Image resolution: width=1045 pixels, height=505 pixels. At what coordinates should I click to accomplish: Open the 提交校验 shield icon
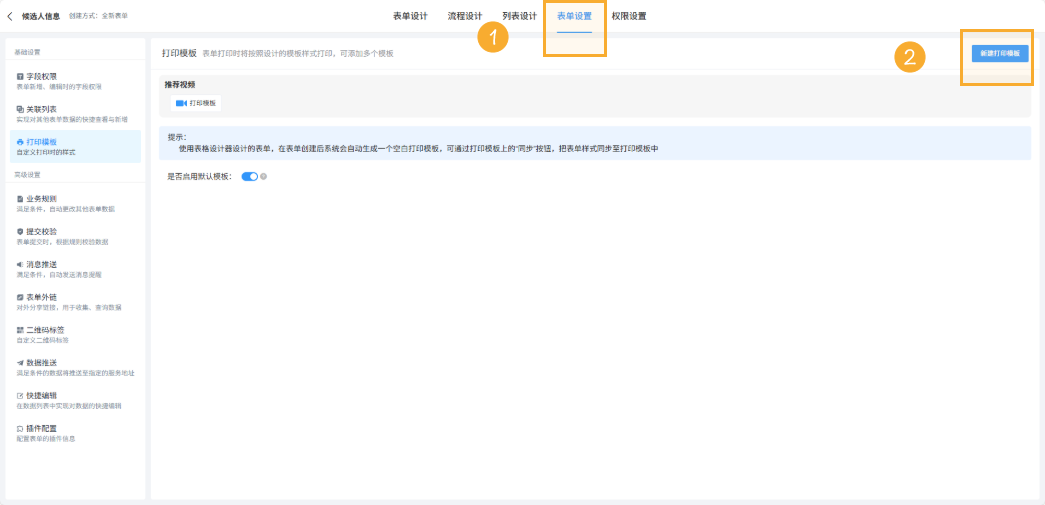coord(20,232)
